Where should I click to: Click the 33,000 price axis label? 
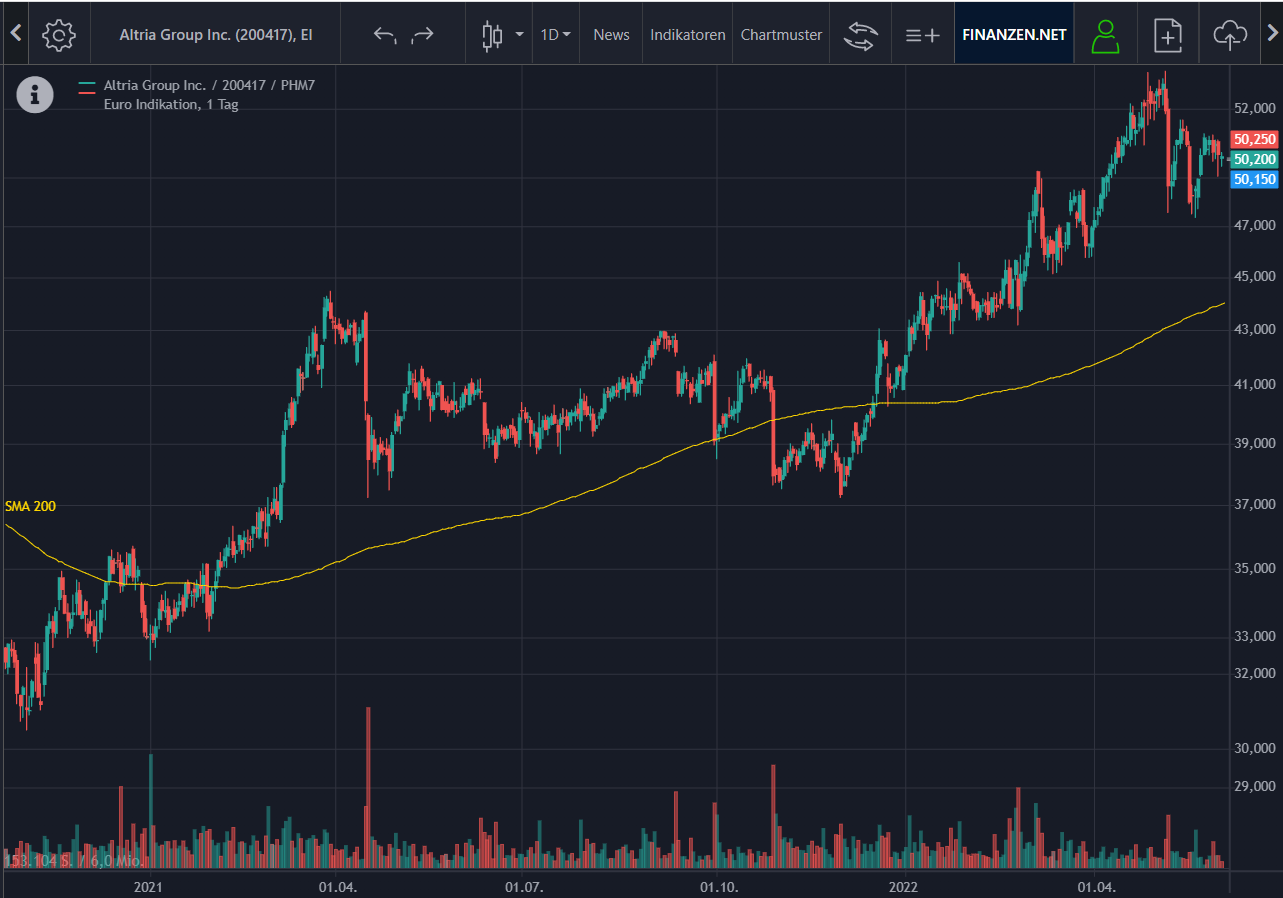click(x=1254, y=637)
